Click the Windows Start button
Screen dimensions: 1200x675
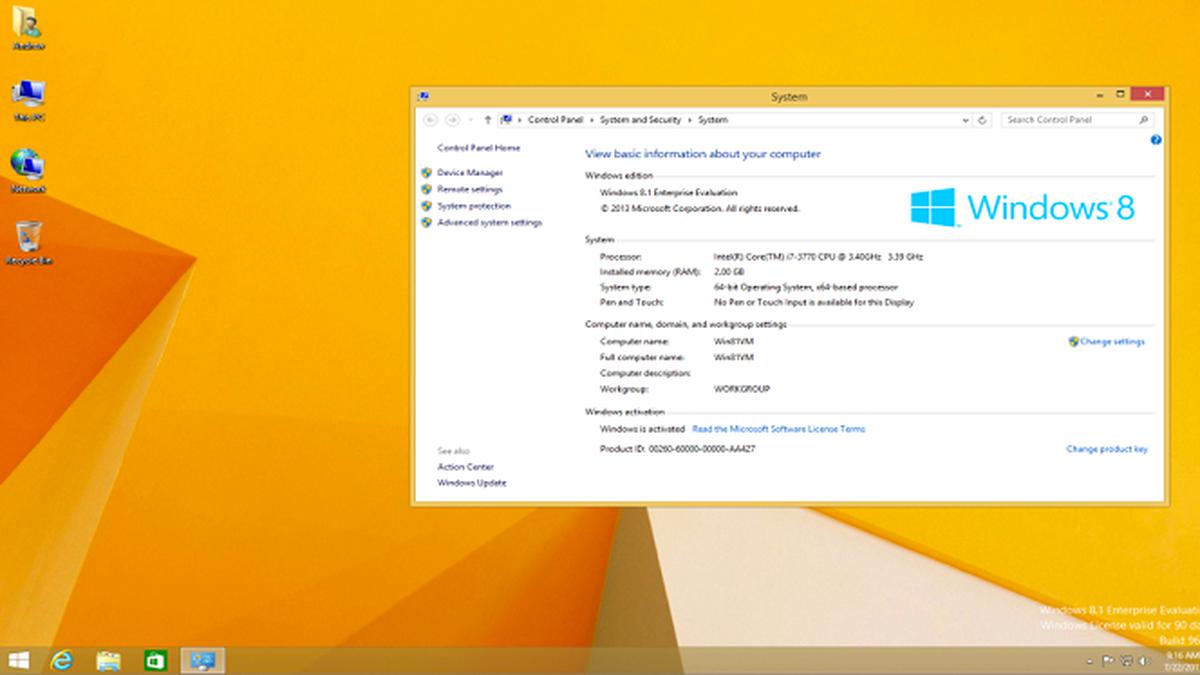[18, 660]
